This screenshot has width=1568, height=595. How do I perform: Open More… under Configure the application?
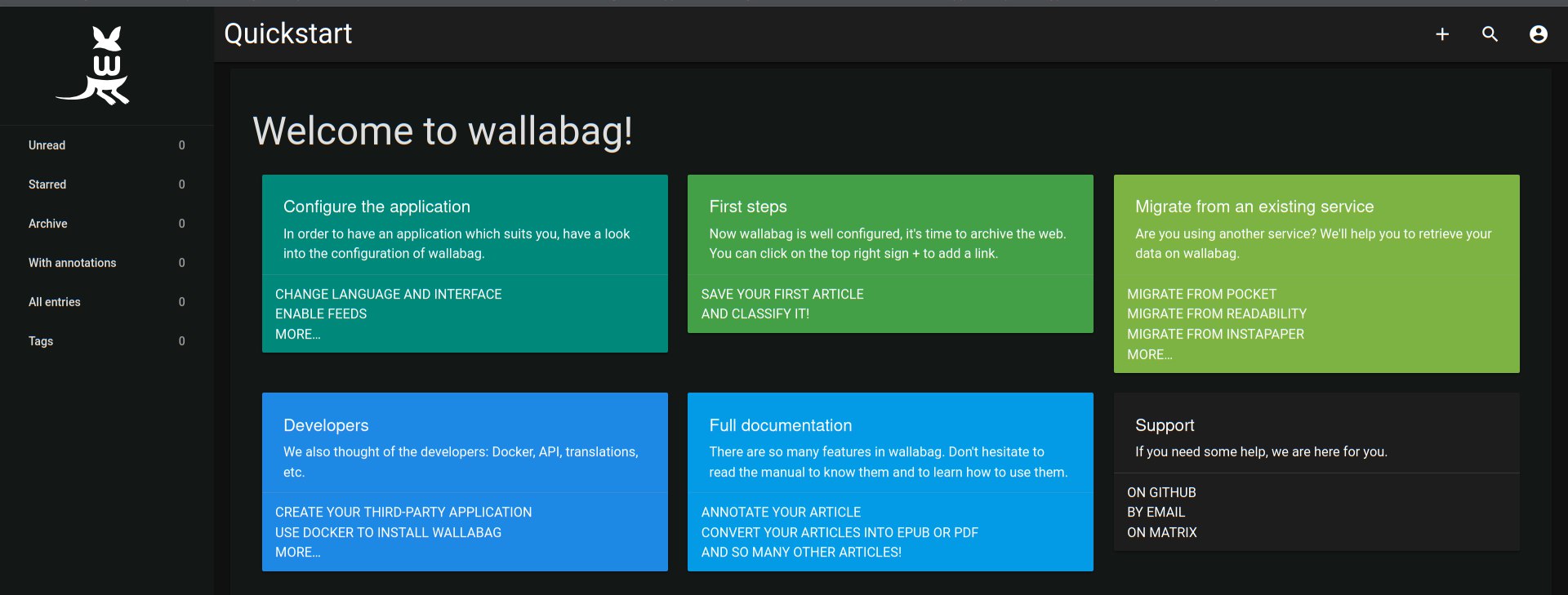coord(298,335)
